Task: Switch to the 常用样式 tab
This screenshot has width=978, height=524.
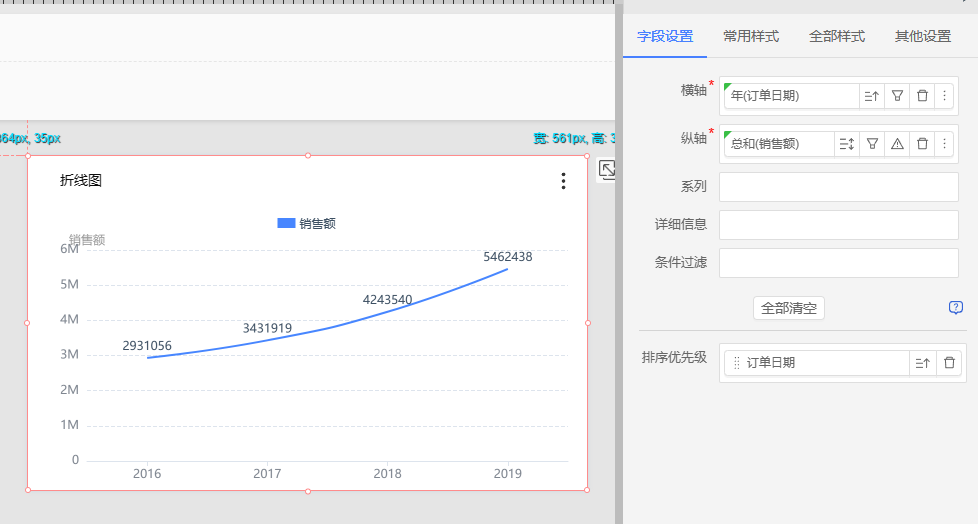Action: click(x=751, y=36)
